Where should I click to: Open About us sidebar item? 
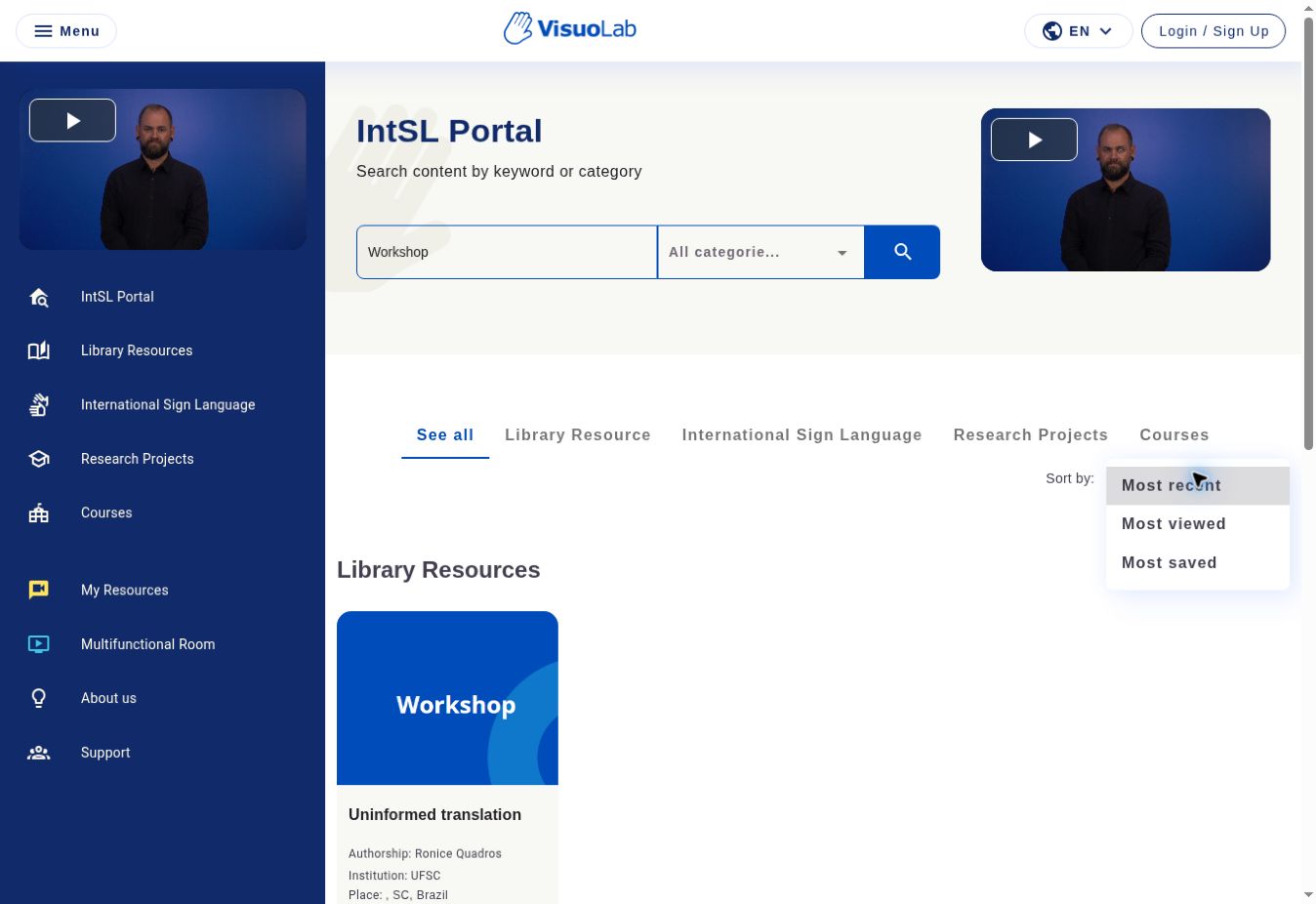pos(108,698)
